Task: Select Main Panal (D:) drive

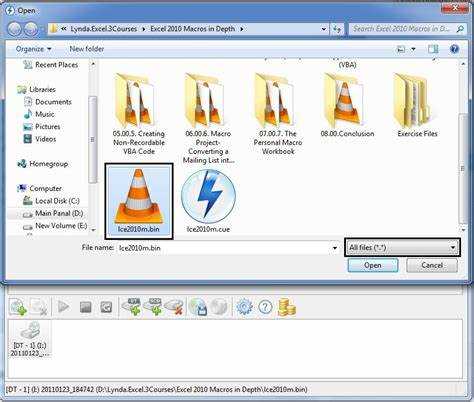Action: pyautogui.click(x=53, y=213)
